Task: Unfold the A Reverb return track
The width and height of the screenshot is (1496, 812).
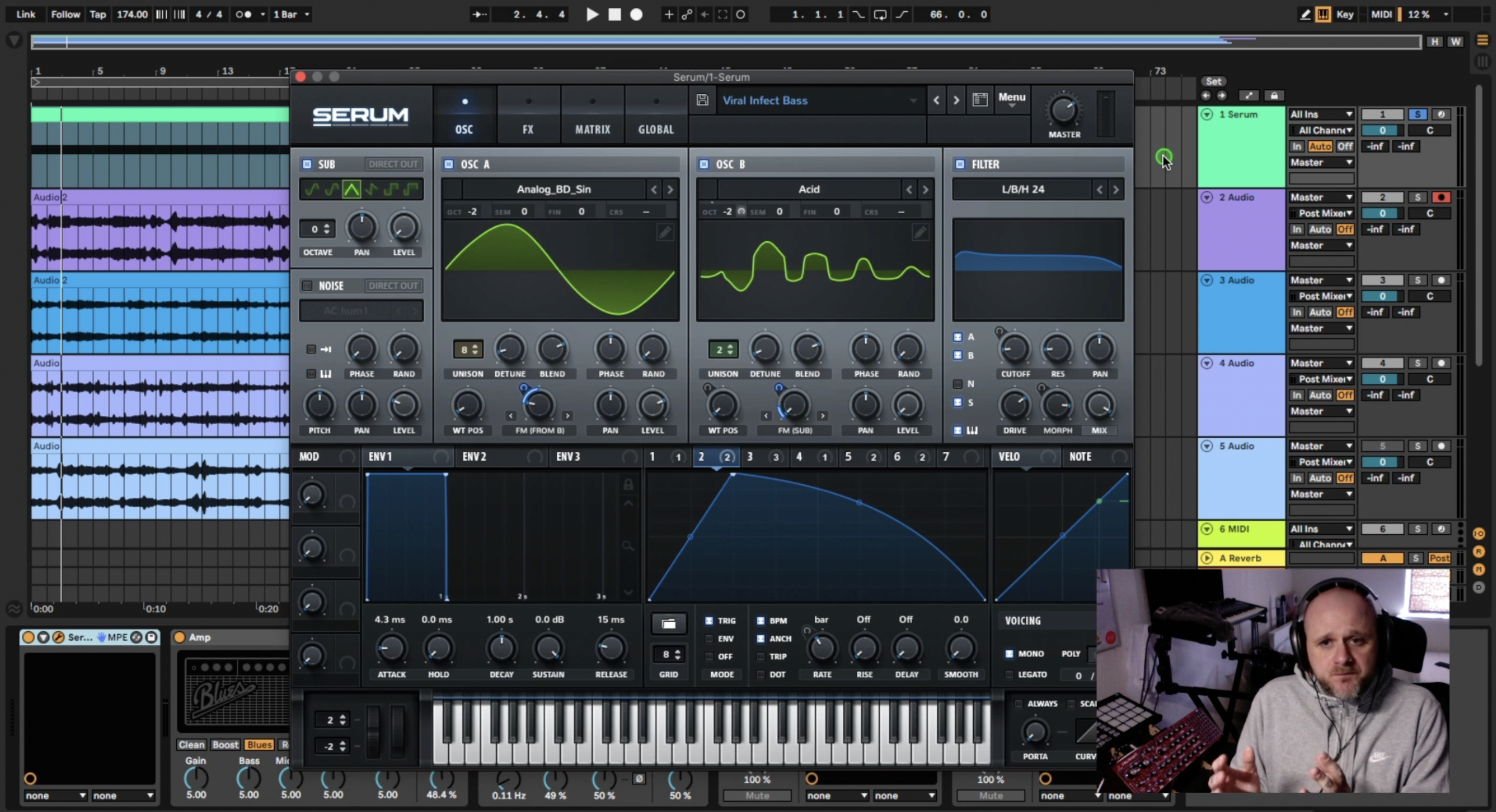Action: click(x=1207, y=558)
